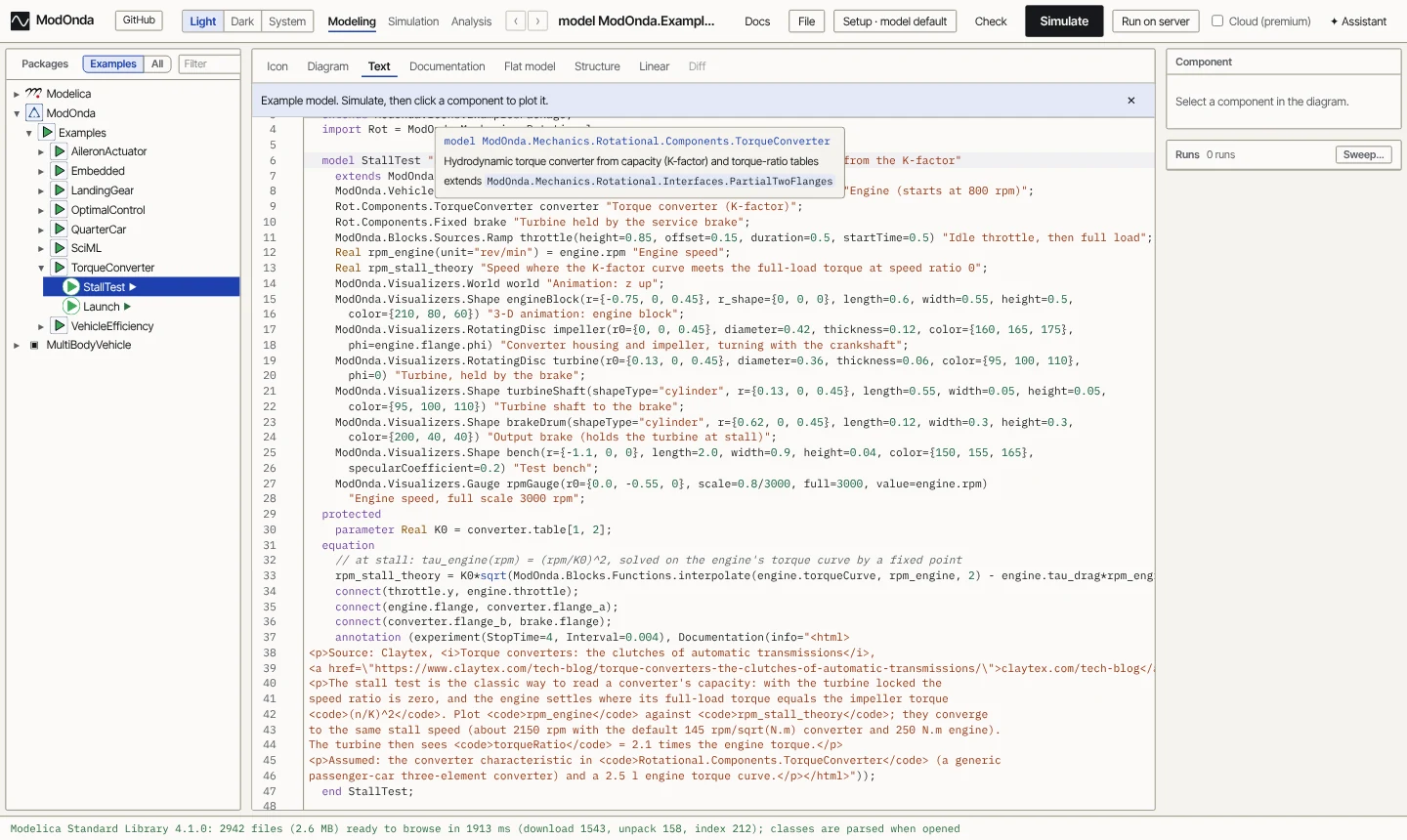
Task: Expand the MultiBodyVehicle node
Action: (x=17, y=345)
